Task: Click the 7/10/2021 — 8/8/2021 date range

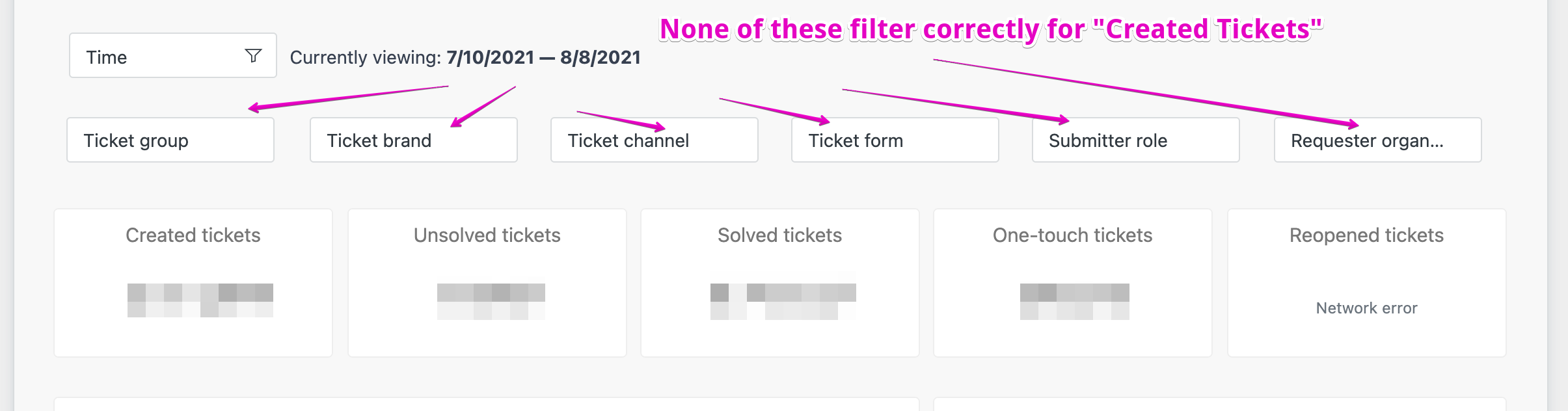Action: click(x=543, y=57)
